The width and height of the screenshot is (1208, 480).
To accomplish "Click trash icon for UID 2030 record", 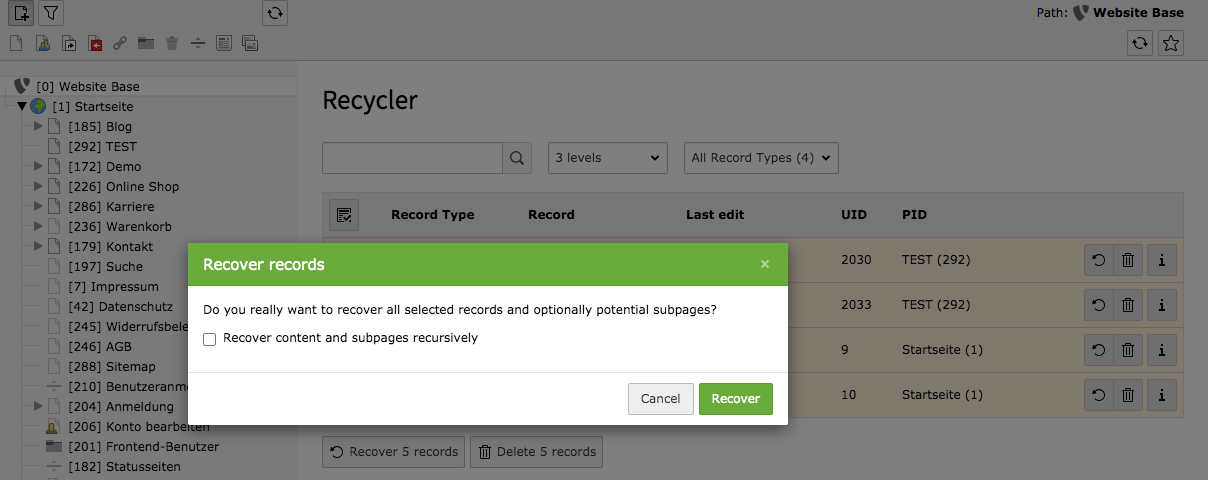I will point(1128,260).
